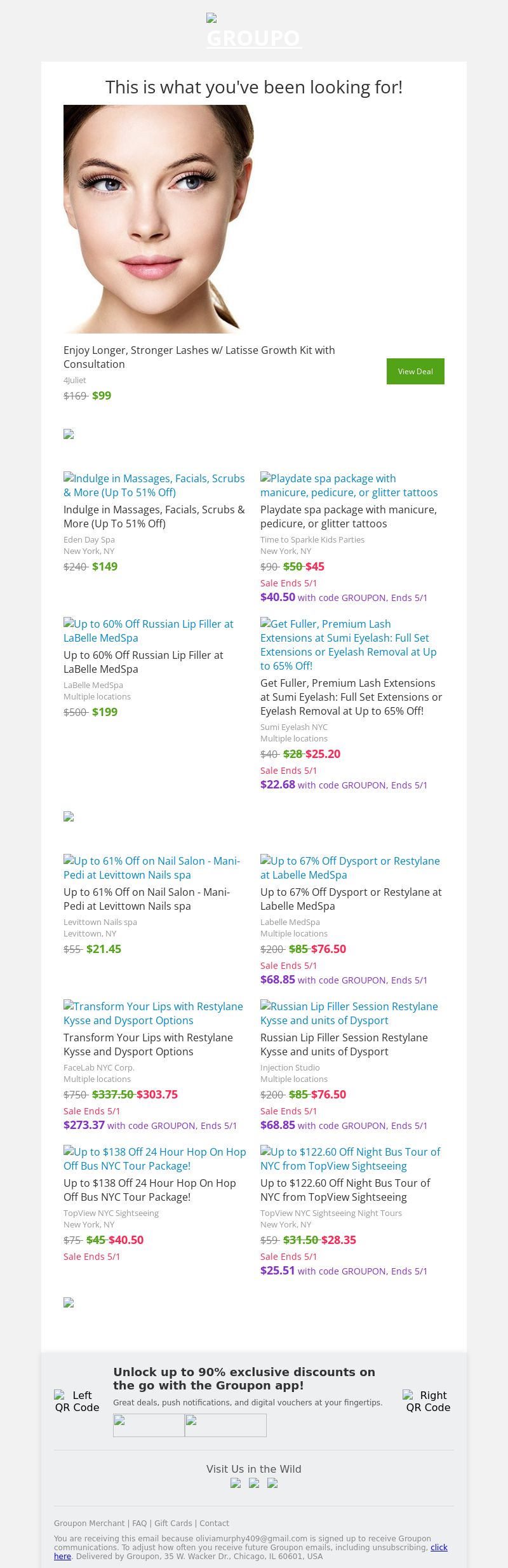The width and height of the screenshot is (508, 1568).
Task: Go to the Gift Cards footer link
Action: click(x=173, y=1523)
